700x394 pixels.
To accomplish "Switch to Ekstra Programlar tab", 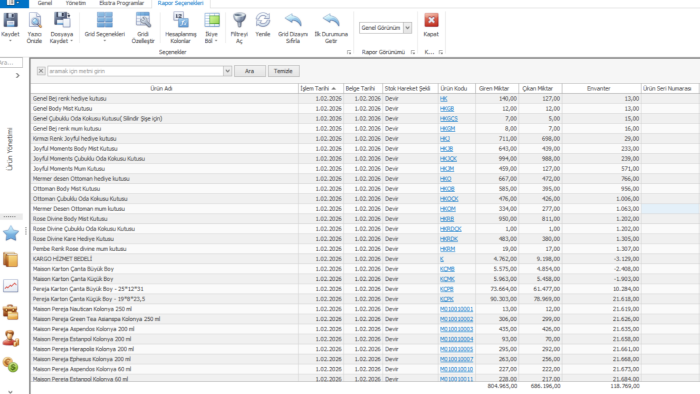I will [121, 3].
